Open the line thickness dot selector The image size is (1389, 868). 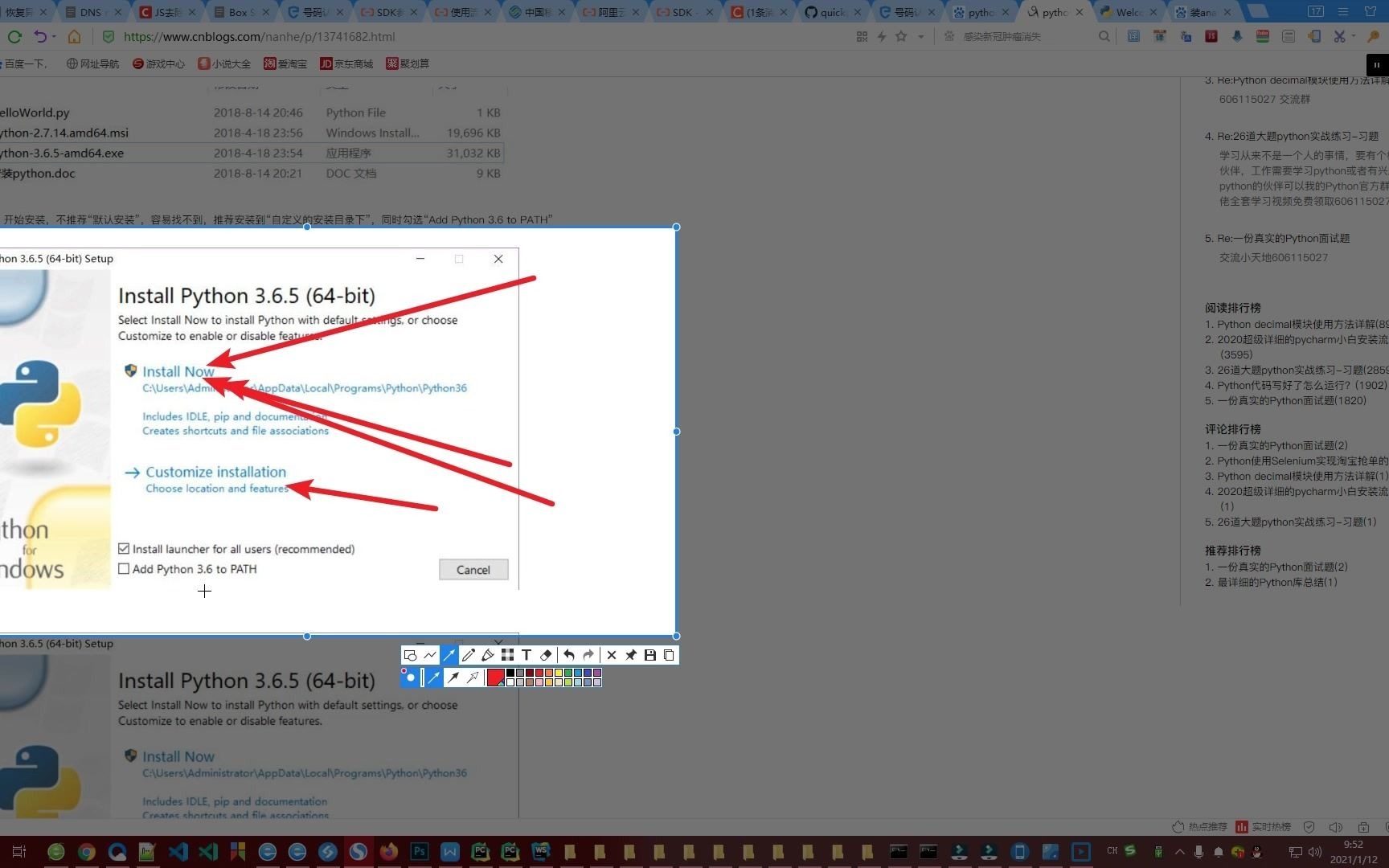pyautogui.click(x=409, y=678)
